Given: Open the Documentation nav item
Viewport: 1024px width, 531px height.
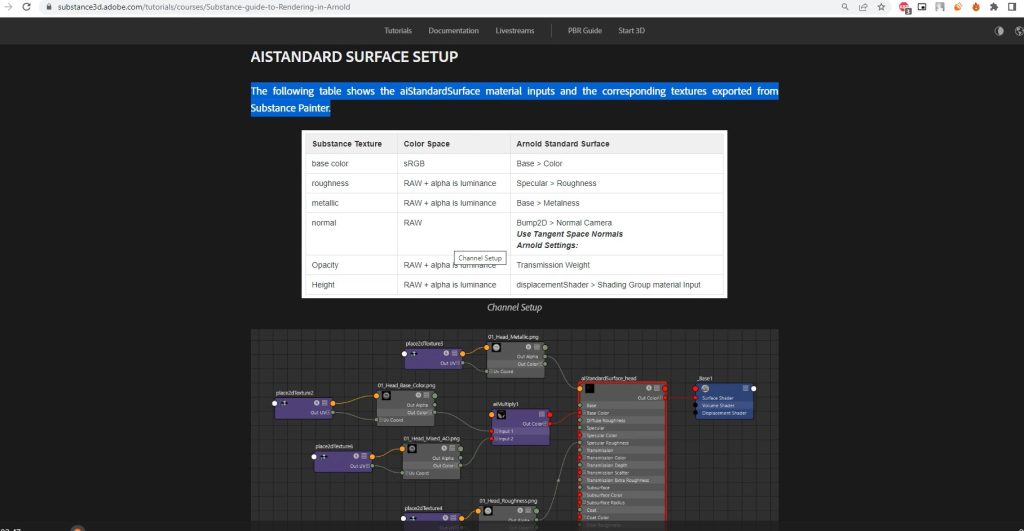Looking at the screenshot, I should tap(453, 31).
